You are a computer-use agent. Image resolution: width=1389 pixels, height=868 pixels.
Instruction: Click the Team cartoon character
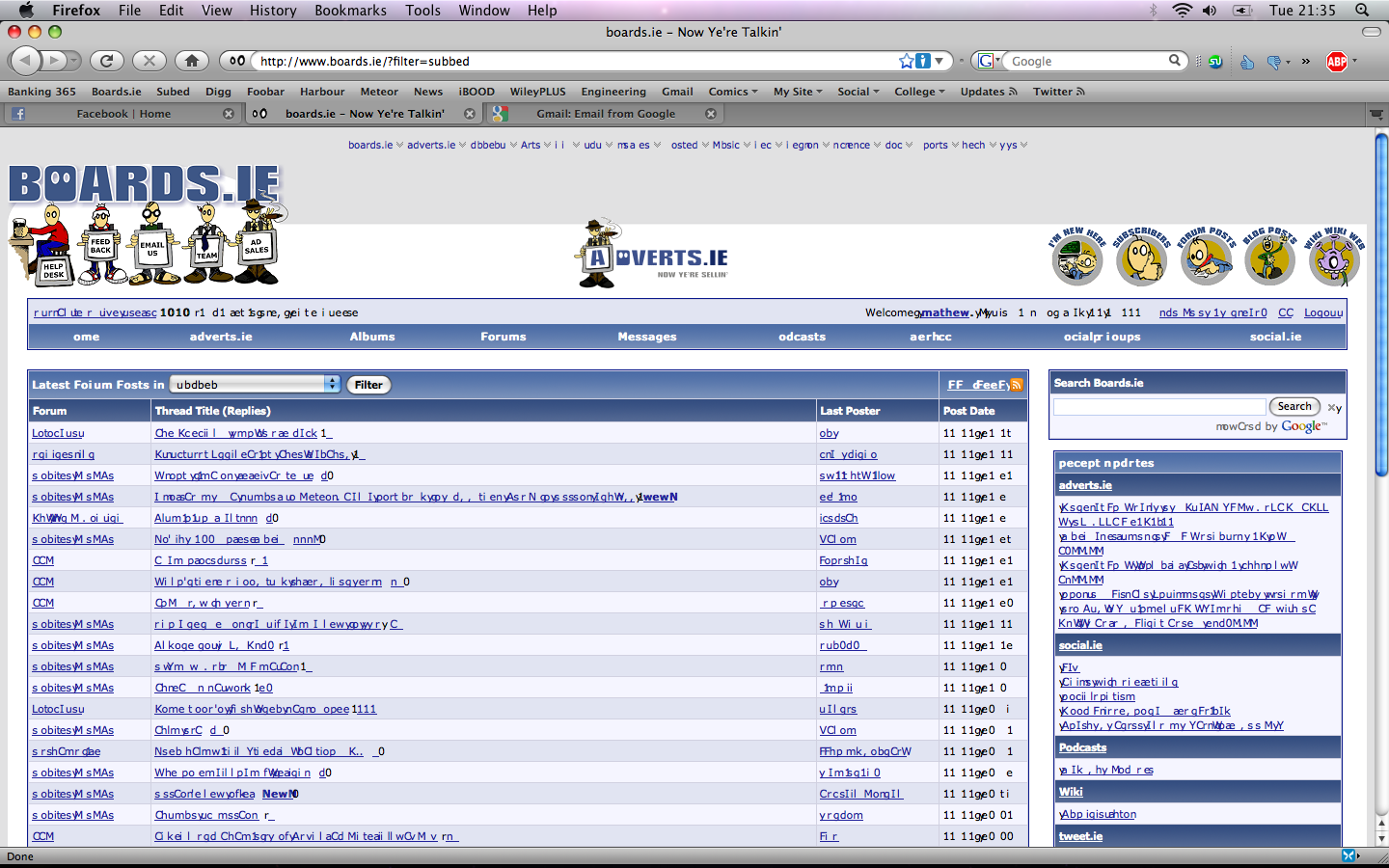(x=206, y=244)
